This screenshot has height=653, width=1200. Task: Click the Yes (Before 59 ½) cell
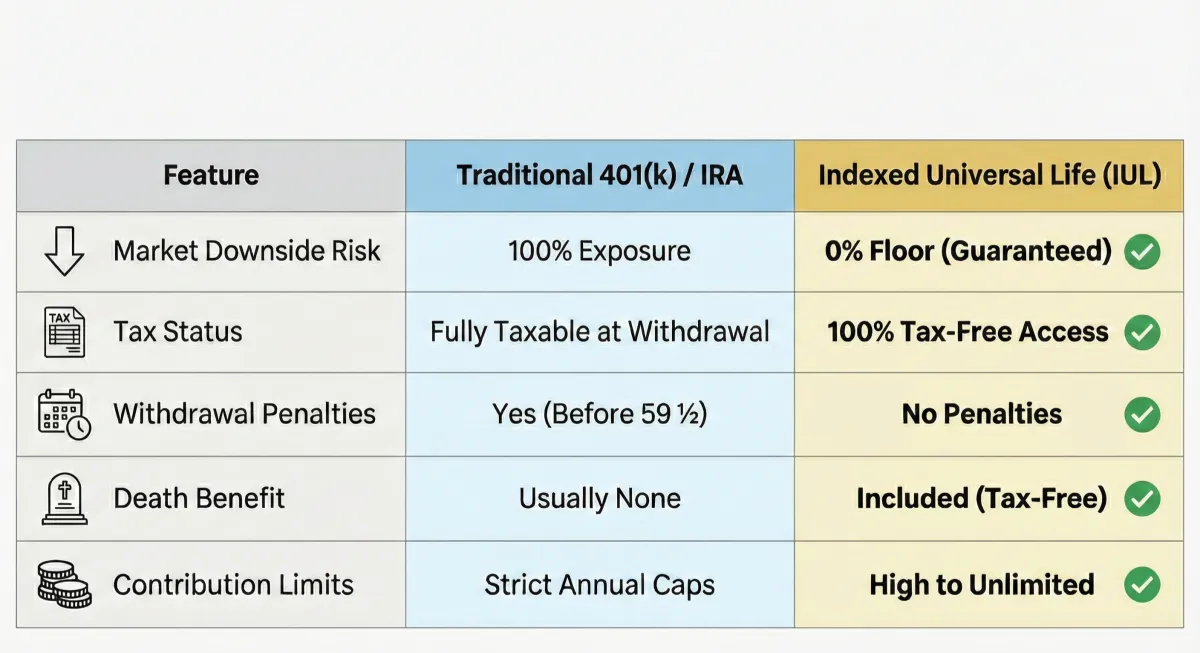[x=600, y=414]
